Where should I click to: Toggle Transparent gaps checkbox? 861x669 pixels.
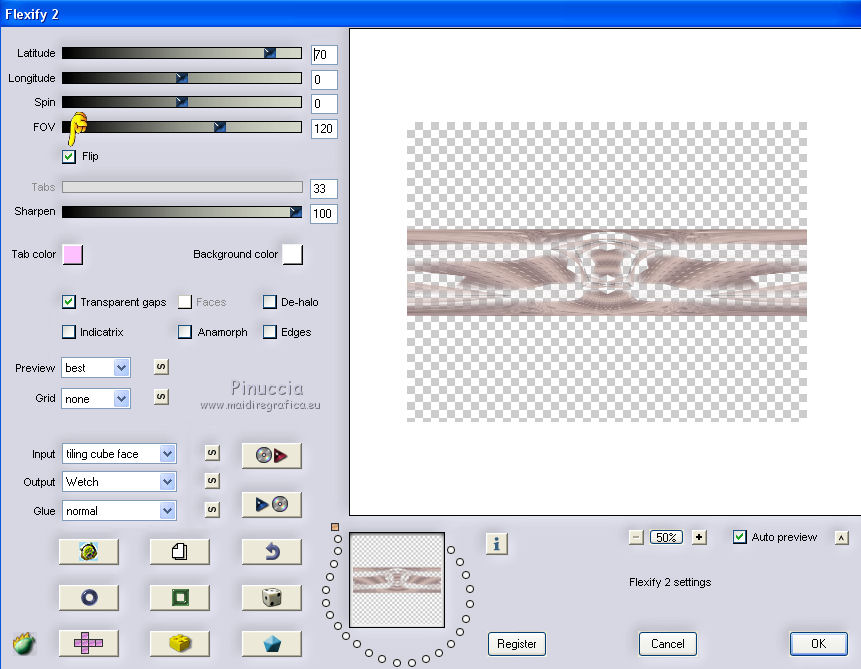pos(69,302)
